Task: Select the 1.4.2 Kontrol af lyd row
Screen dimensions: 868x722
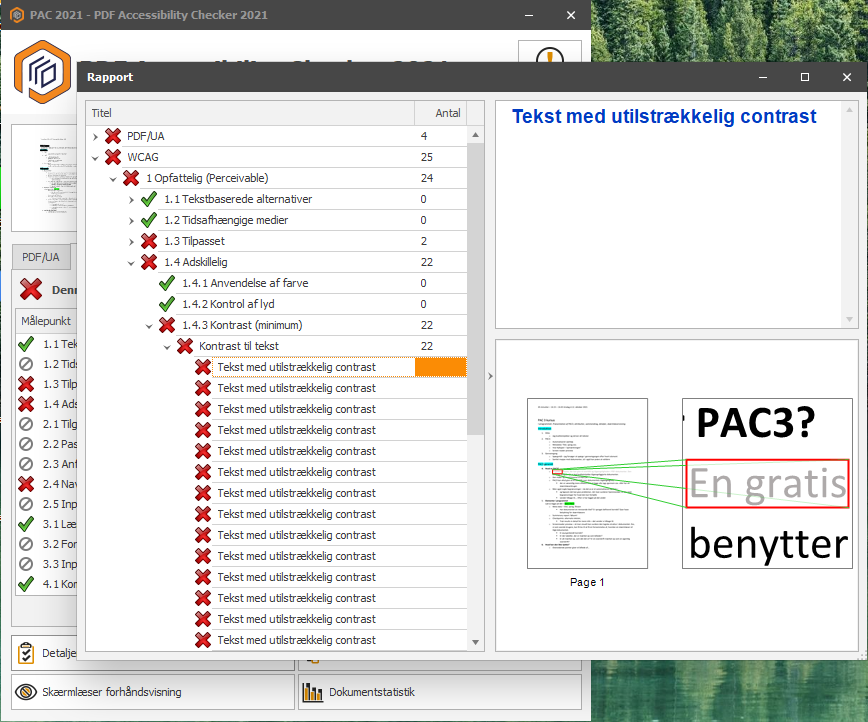Action: coord(228,304)
